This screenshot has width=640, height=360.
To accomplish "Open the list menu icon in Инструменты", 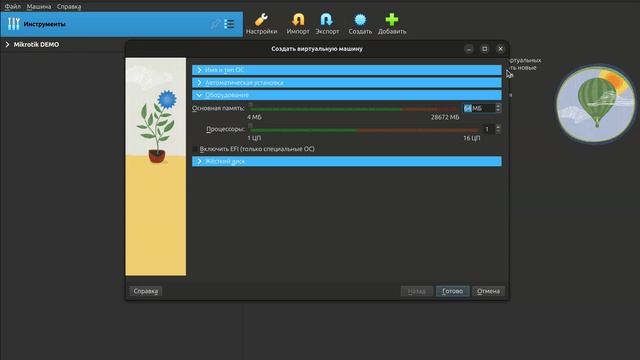I will [229, 24].
